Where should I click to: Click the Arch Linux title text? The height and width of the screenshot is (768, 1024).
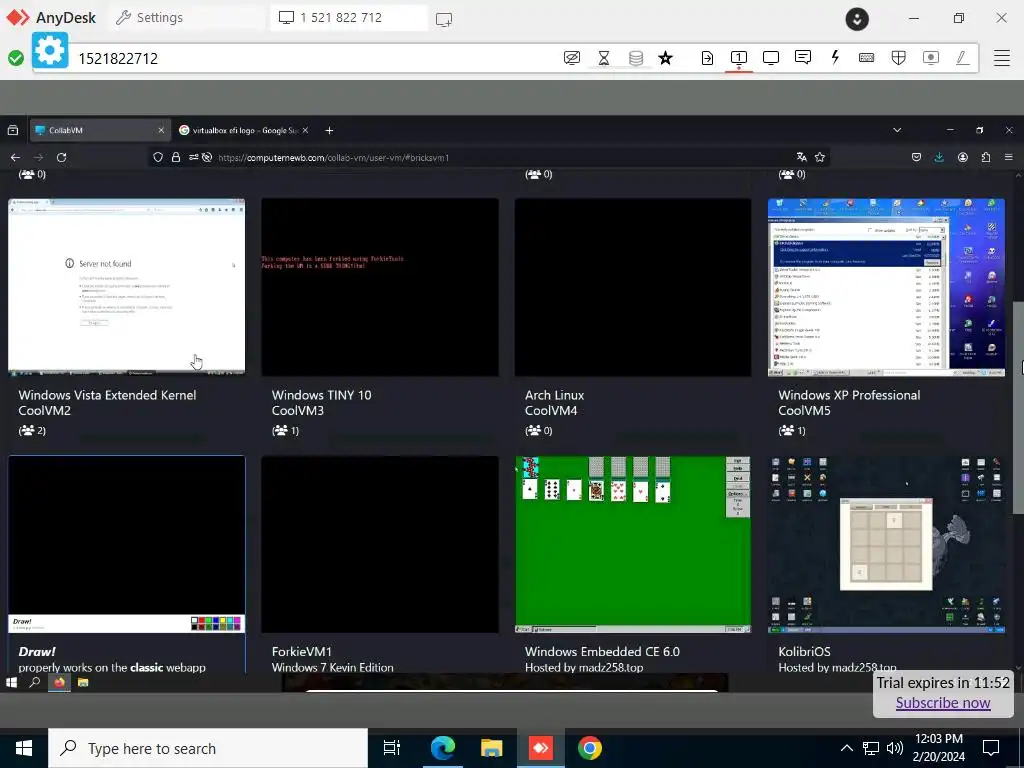pyautogui.click(x=554, y=395)
